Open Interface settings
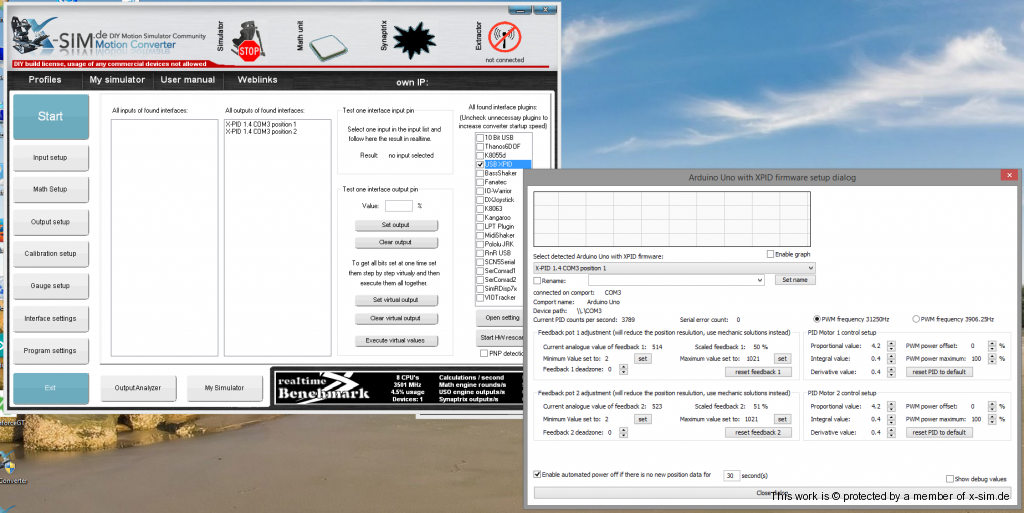 (50, 319)
